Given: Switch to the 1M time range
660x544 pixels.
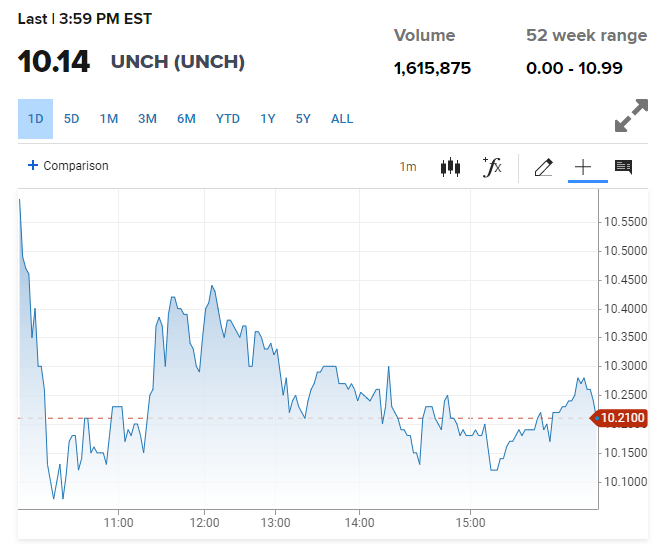Looking at the screenshot, I should pyautogui.click(x=109, y=119).
